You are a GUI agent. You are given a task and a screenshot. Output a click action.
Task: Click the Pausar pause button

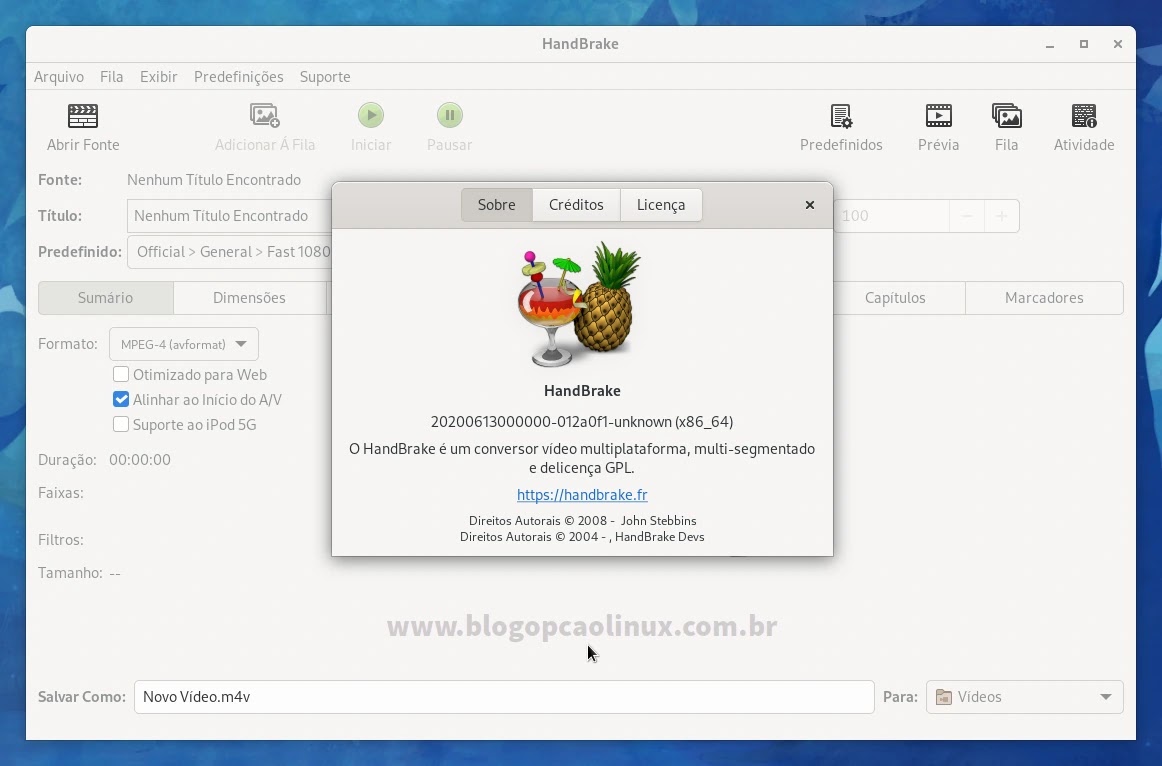(449, 116)
